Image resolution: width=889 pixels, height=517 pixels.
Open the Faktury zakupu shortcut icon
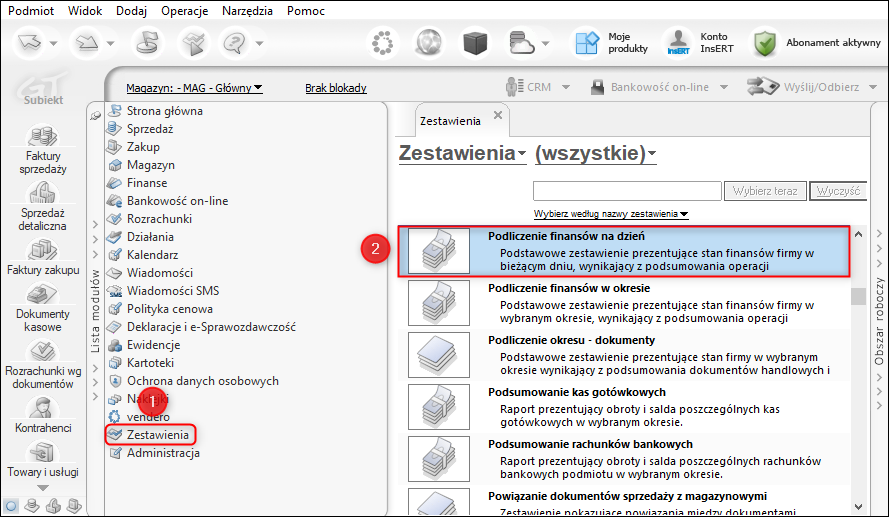[x=43, y=249]
